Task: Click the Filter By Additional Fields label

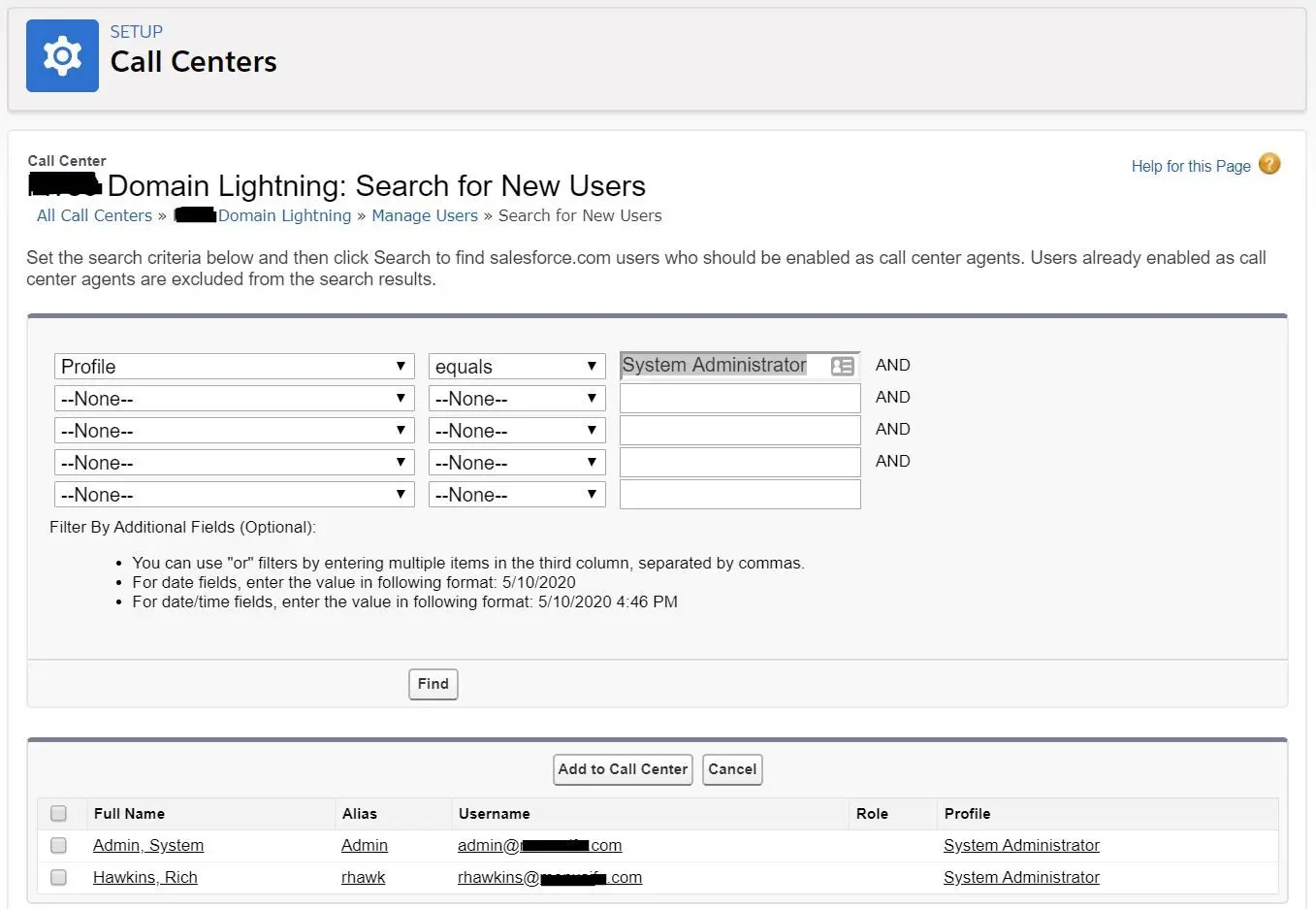Action: [x=182, y=527]
